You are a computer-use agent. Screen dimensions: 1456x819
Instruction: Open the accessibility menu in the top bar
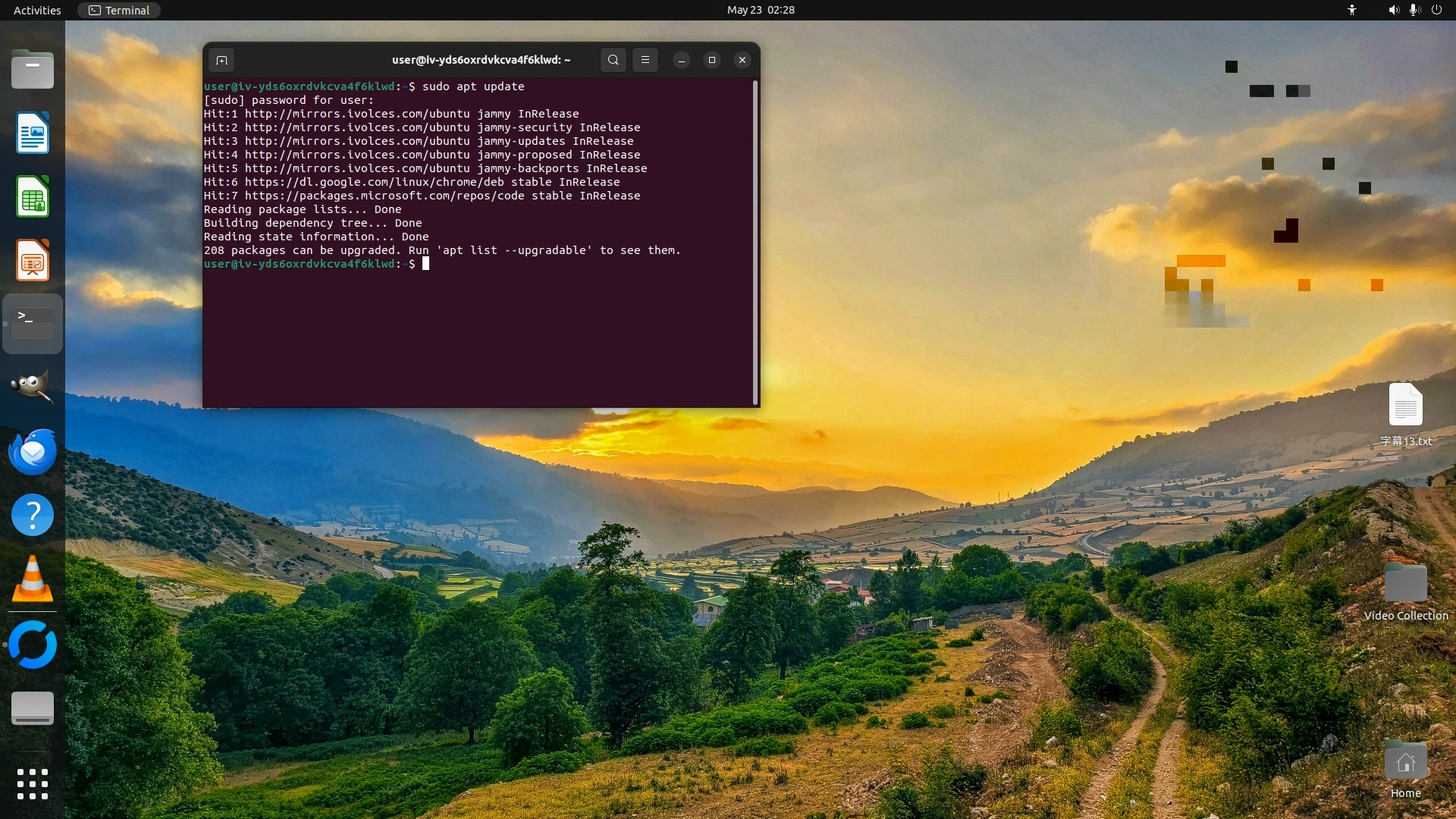tap(1352, 10)
